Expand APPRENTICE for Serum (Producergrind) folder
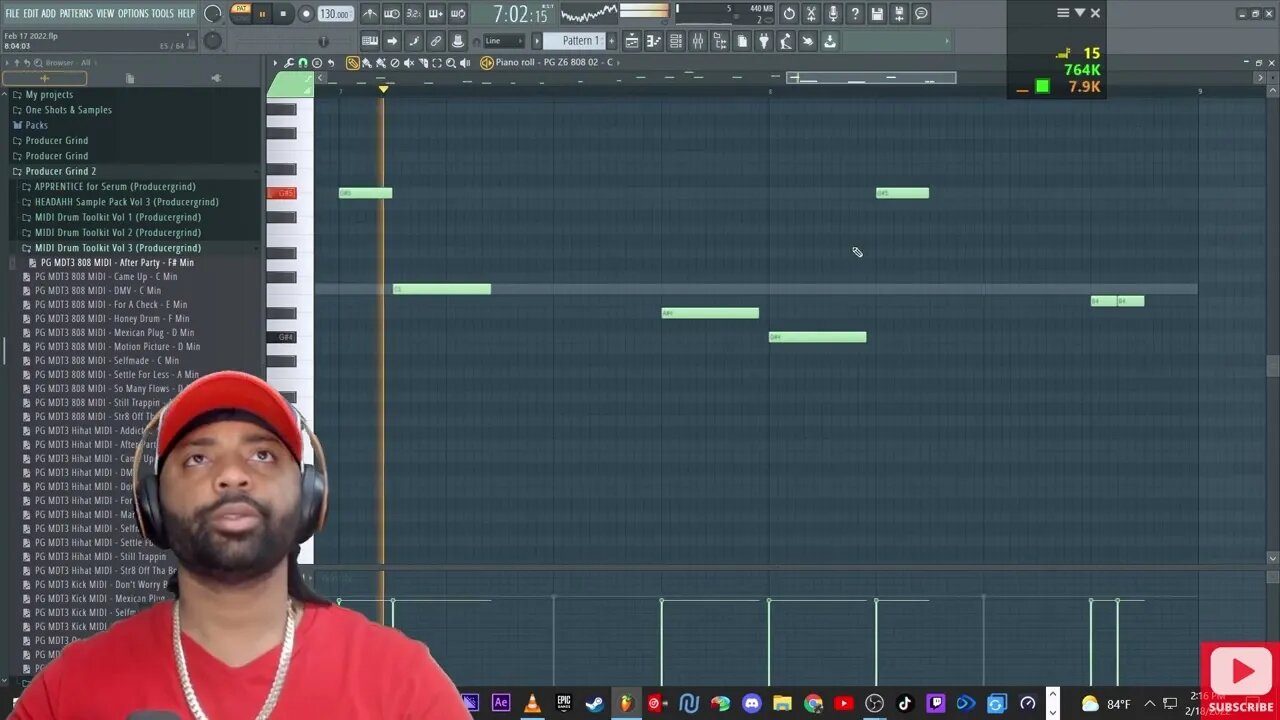1280x720 pixels. pos(115,187)
